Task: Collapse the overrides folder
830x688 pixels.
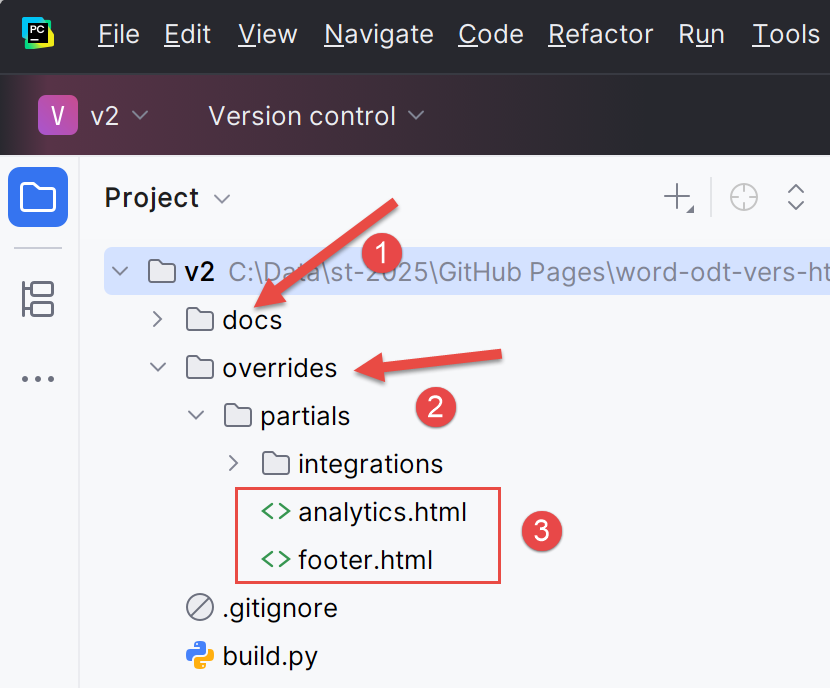Action: 157,368
